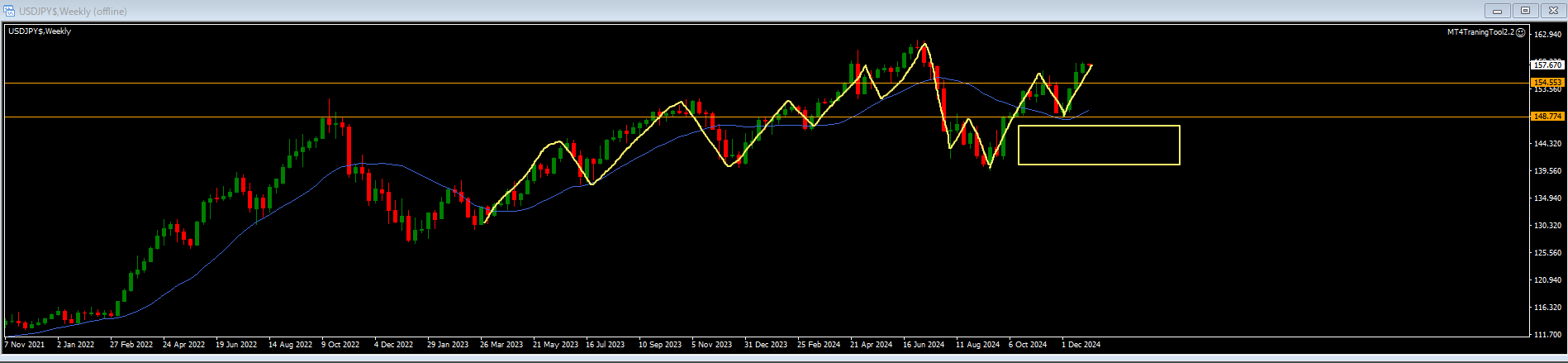1568x363 pixels.
Task: Close the USDJPY weekly chart window
Action: tap(1551, 11)
